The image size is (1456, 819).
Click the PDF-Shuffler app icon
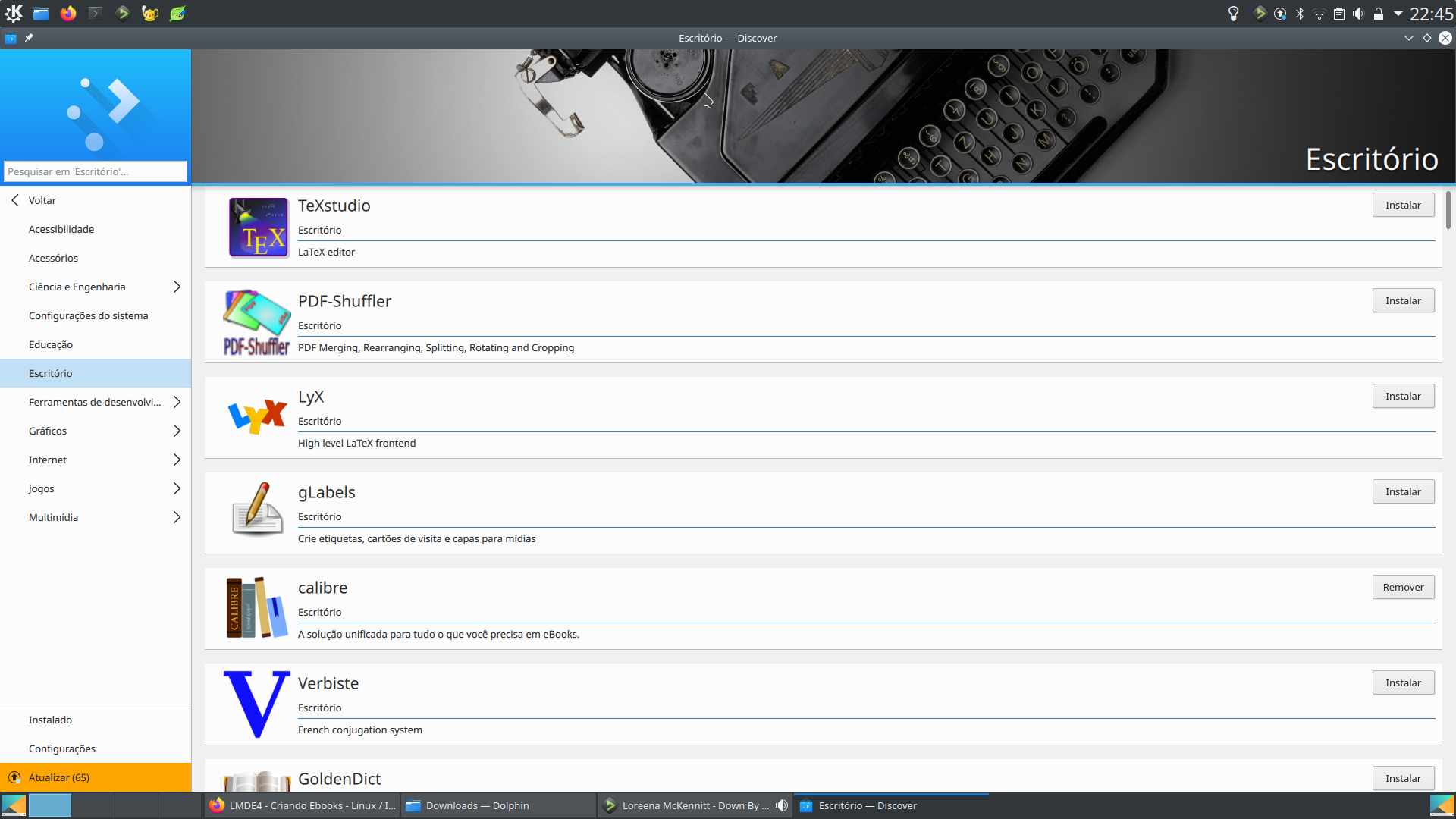[x=257, y=323]
